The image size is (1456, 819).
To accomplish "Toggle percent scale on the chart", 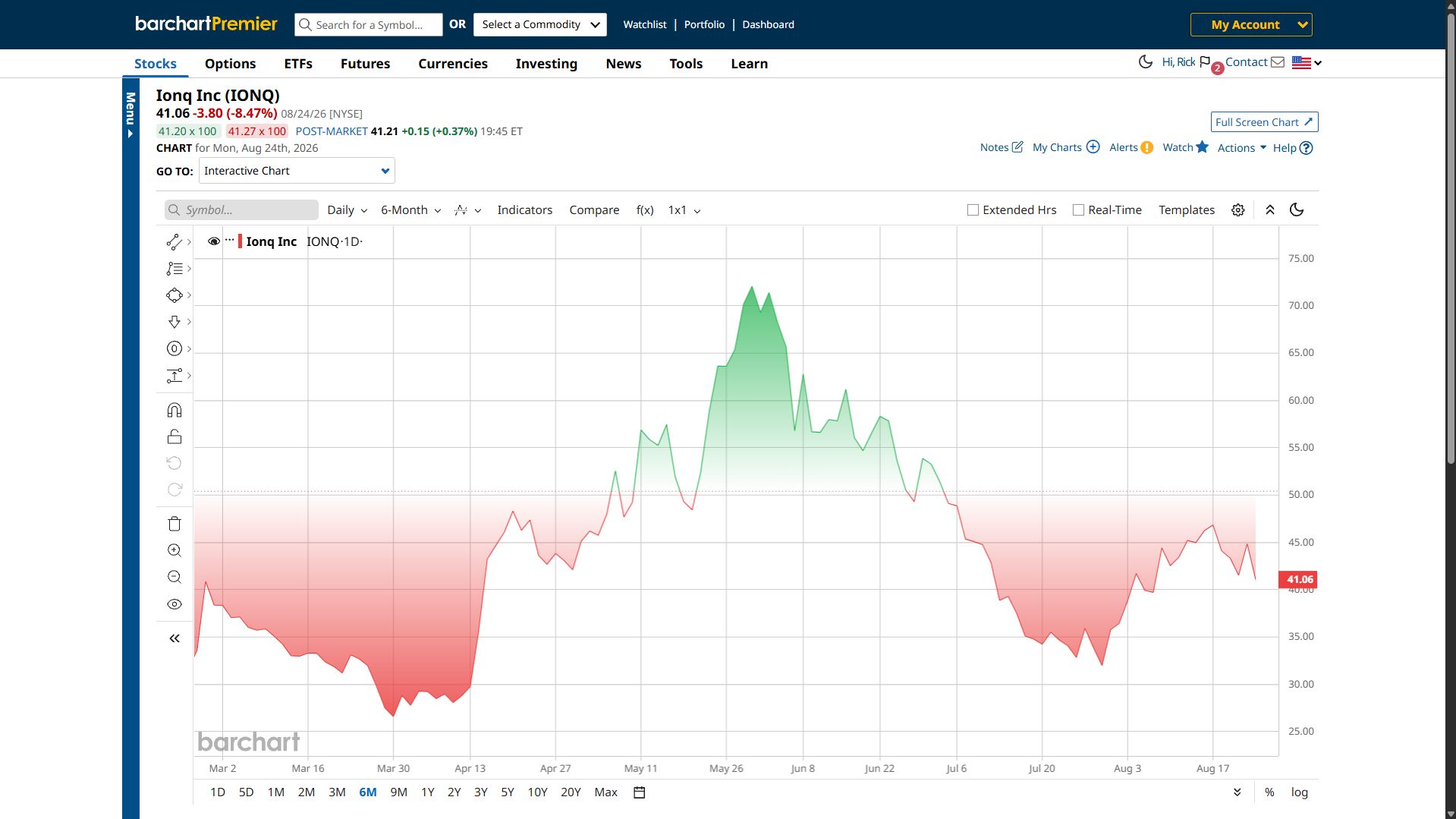I will coord(1269,792).
